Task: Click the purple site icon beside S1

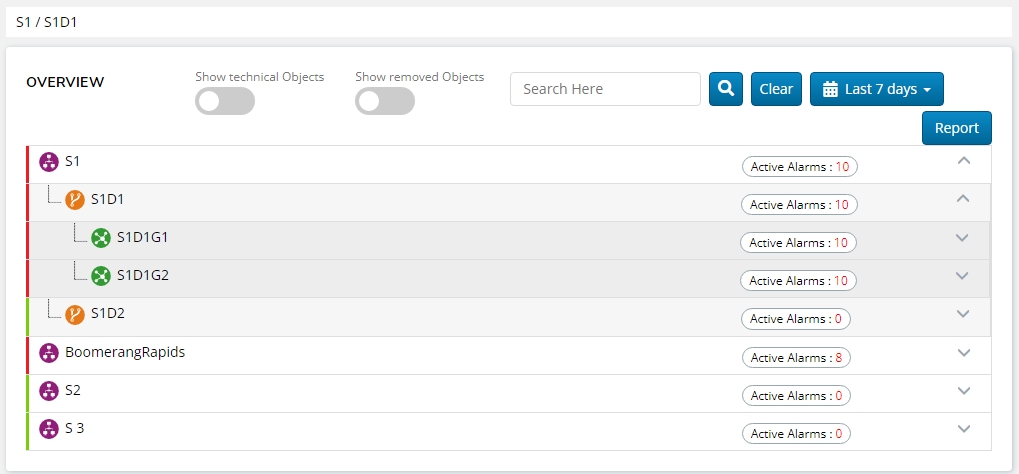Action: tap(49, 161)
